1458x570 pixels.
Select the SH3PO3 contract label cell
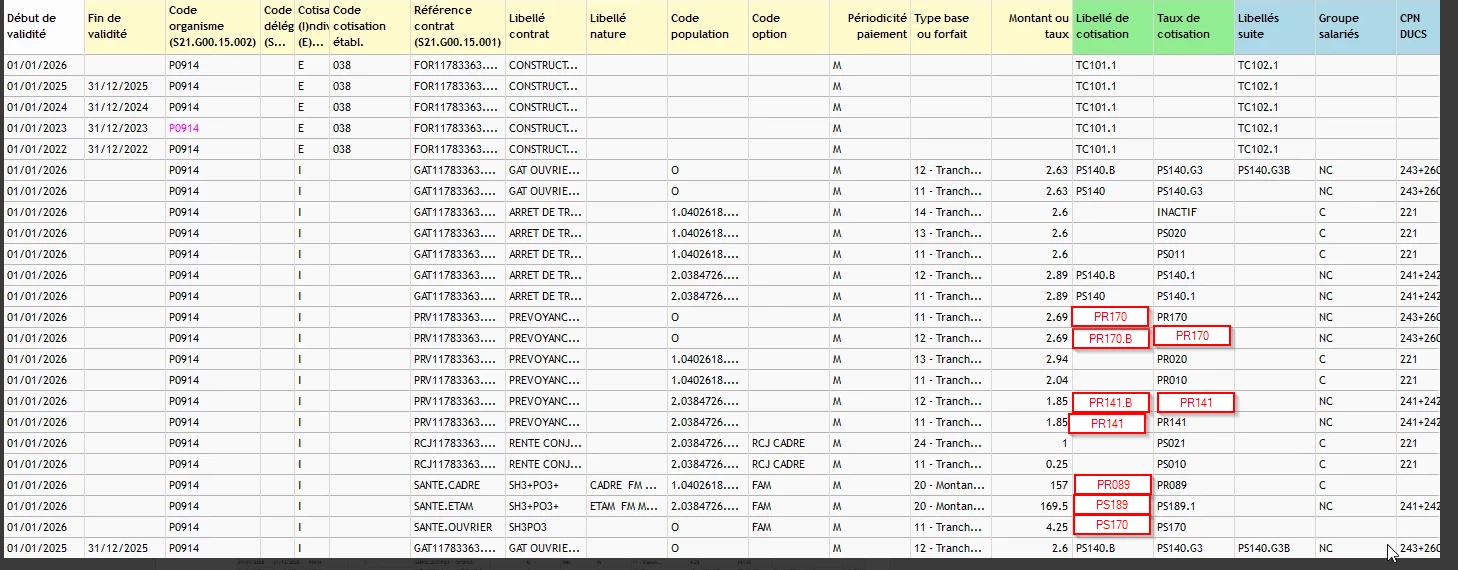click(545, 527)
